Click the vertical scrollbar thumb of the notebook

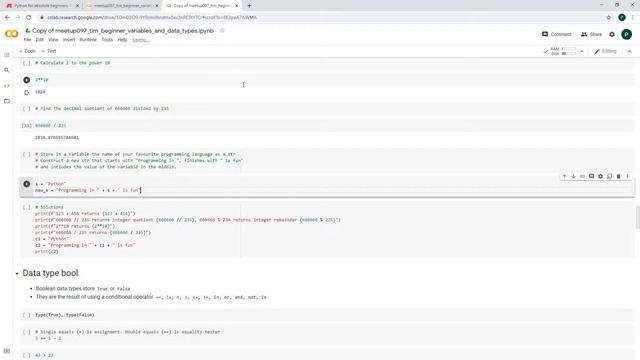(x=637, y=218)
